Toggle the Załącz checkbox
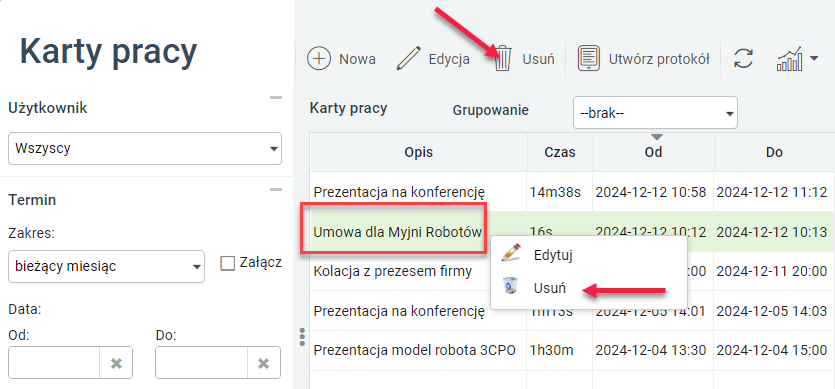This screenshot has width=835, height=389. pos(228,263)
